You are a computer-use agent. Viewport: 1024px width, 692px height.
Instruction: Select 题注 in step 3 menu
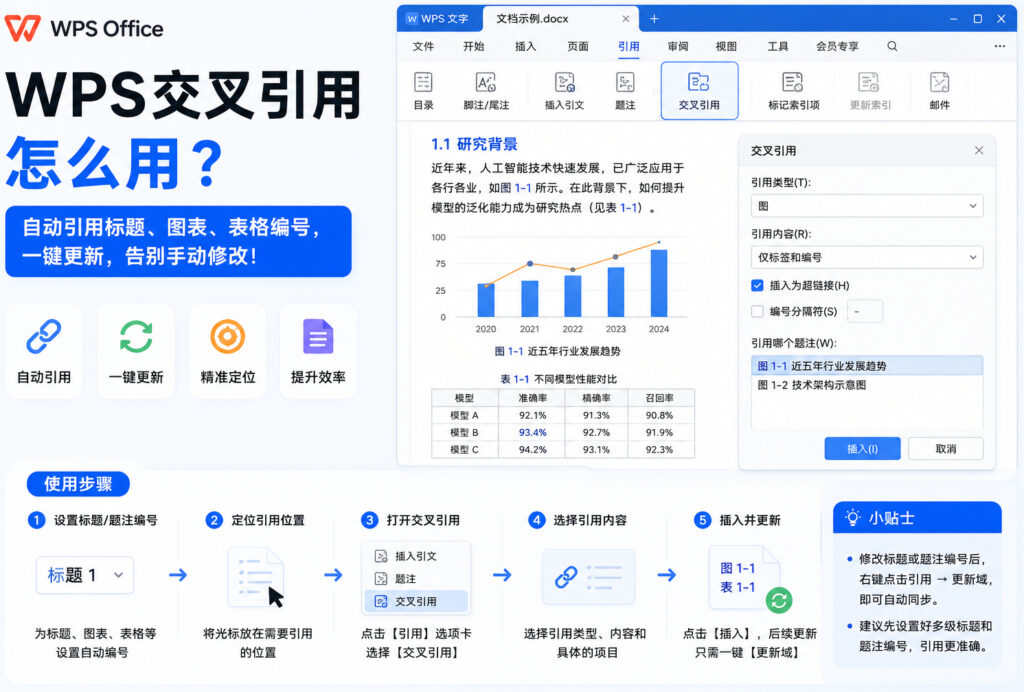415,579
